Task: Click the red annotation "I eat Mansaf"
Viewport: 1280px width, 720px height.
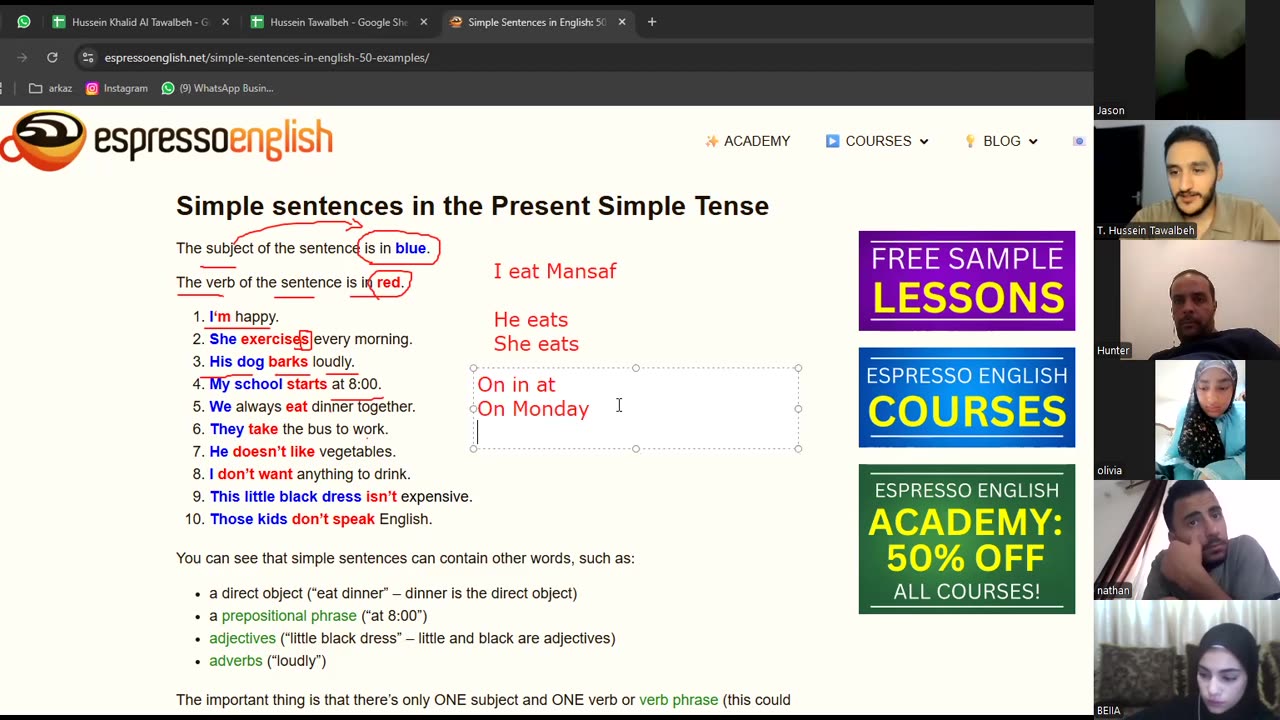Action: coord(555,271)
